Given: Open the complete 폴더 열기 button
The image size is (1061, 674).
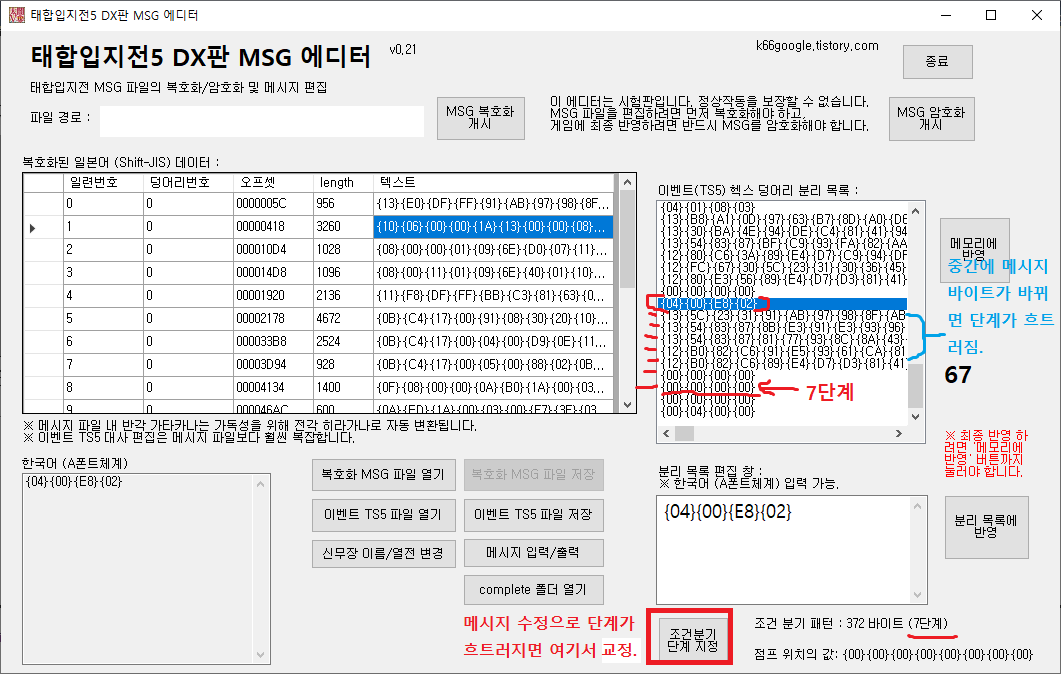Looking at the screenshot, I should click(x=533, y=590).
